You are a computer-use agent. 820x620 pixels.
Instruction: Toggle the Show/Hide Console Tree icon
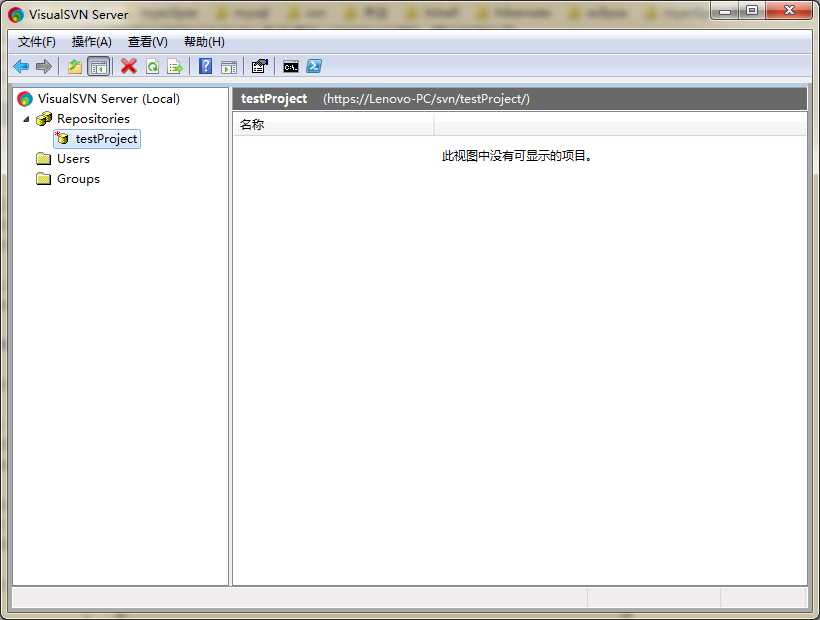coord(98,66)
